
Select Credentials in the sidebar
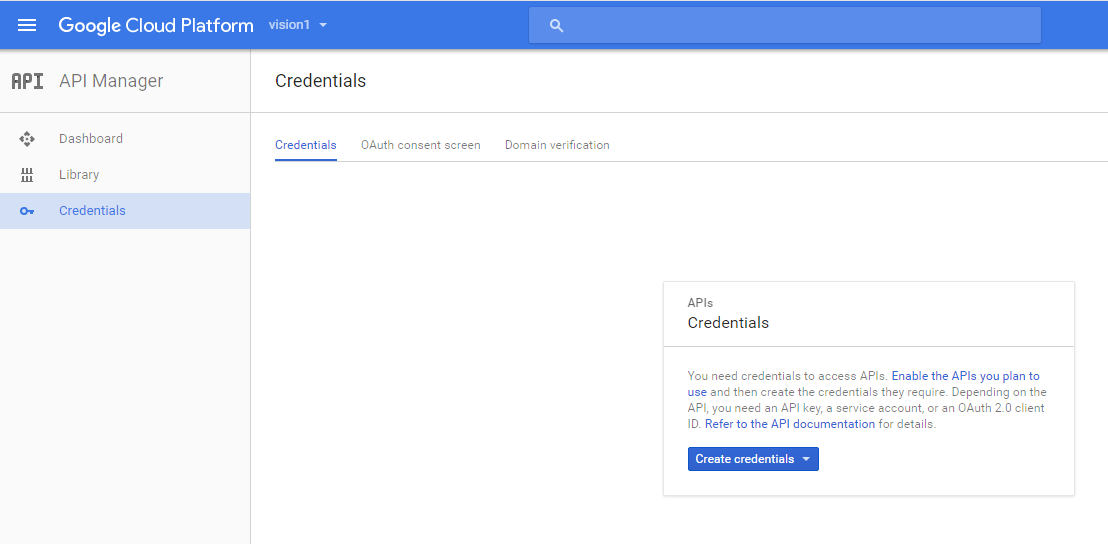pyautogui.click(x=125, y=211)
